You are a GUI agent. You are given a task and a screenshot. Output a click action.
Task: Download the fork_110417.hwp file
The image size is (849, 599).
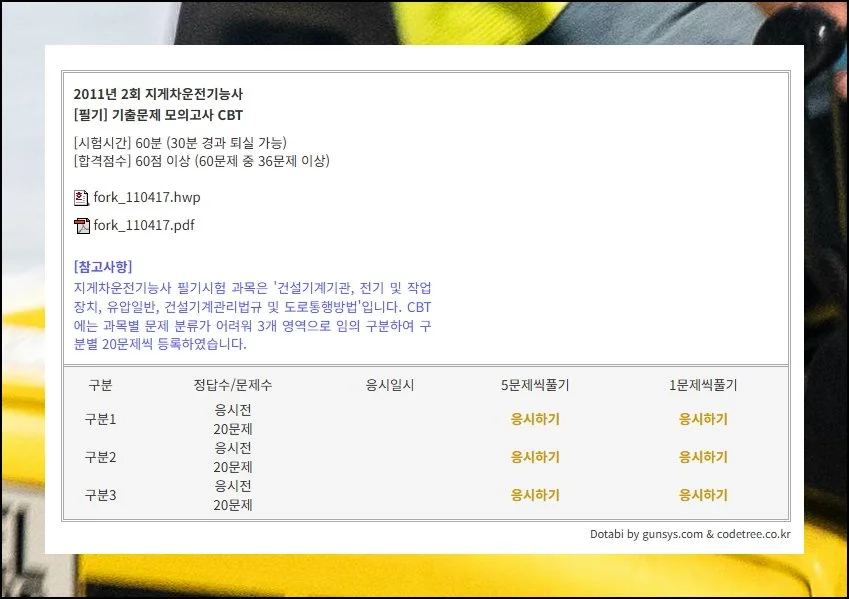[x=146, y=197]
